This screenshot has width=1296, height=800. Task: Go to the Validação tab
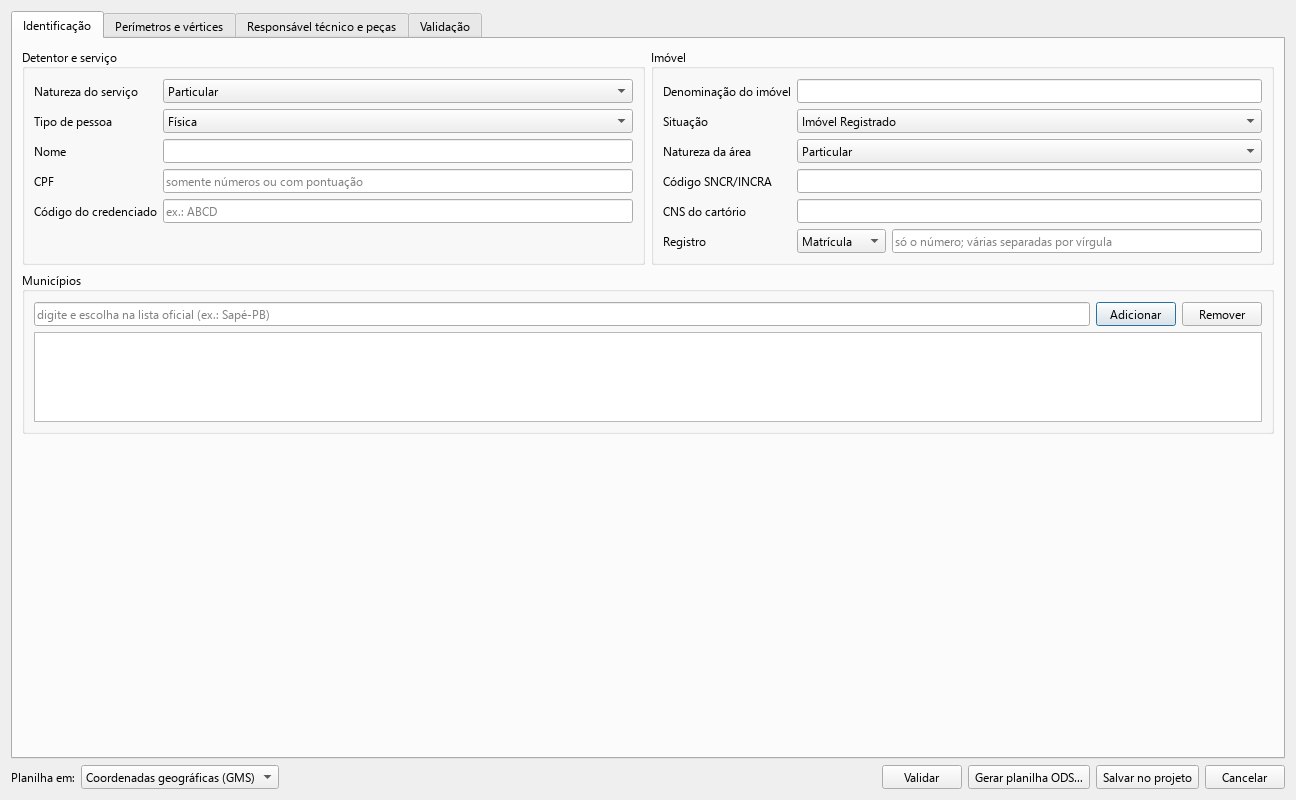tap(445, 26)
